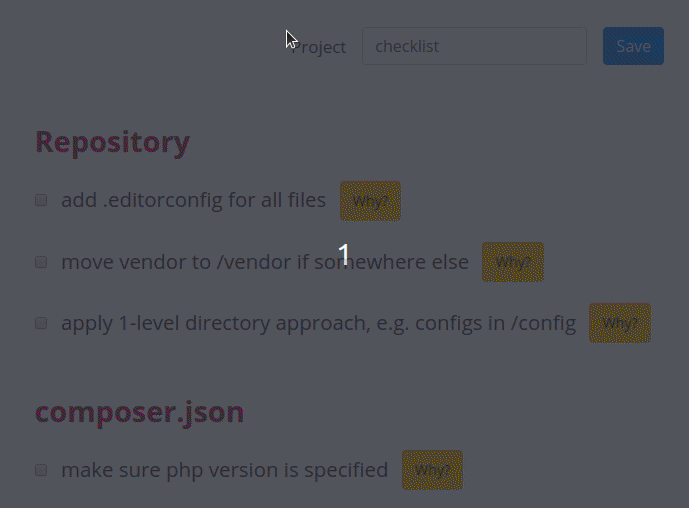Toggle the '1-level directory approach' checkbox
Viewport: 689px width, 508px height.
click(41, 323)
